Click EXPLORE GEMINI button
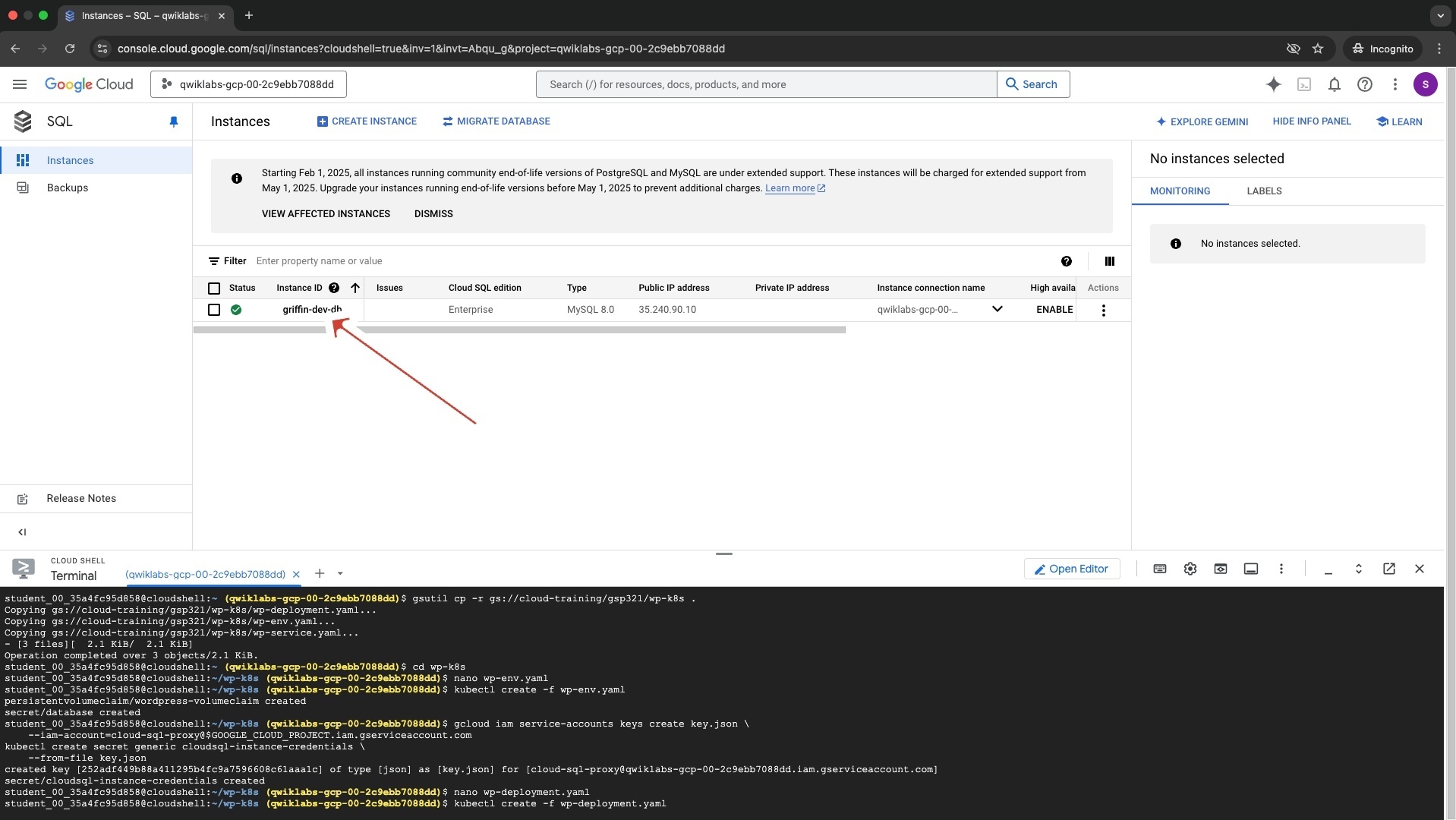Screen dimensions: 1456x820 tap(1202, 121)
